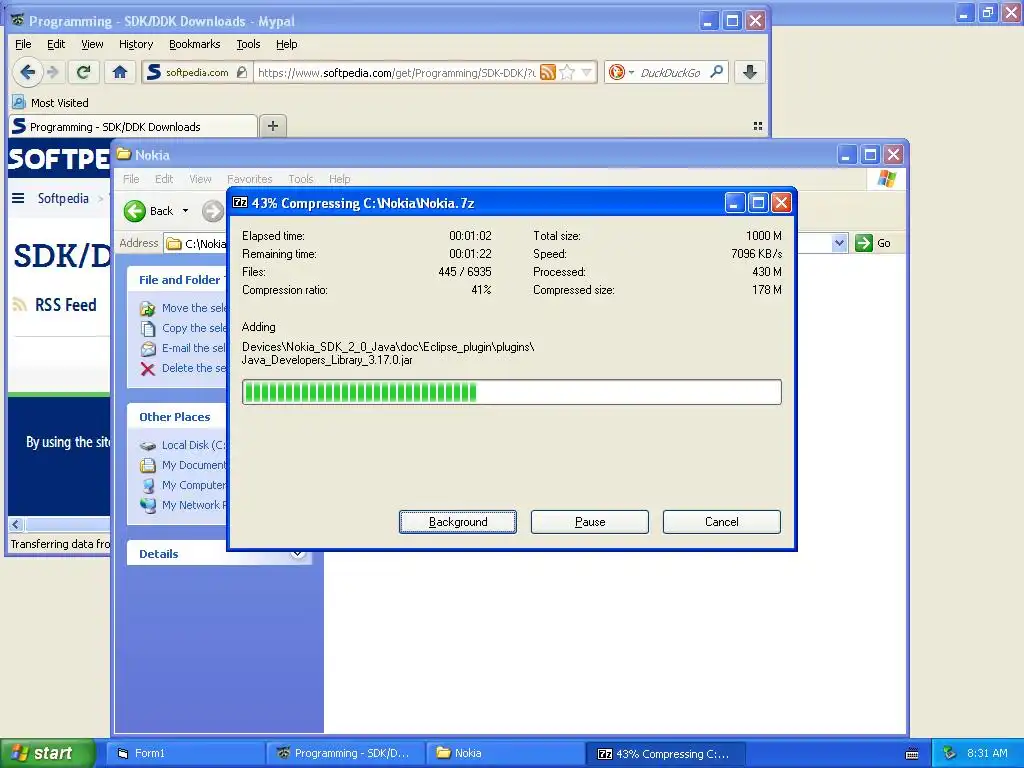The height and width of the screenshot is (768, 1024).
Task: Go forward in Mypal browser
Action: [x=54, y=72]
